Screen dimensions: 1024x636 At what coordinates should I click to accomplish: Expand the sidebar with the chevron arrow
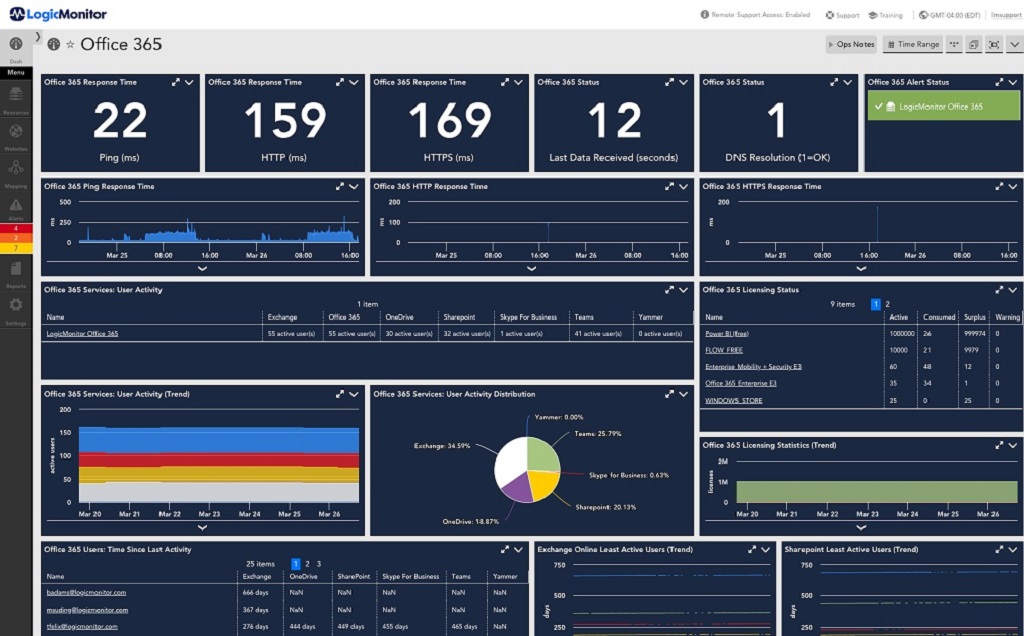point(38,37)
